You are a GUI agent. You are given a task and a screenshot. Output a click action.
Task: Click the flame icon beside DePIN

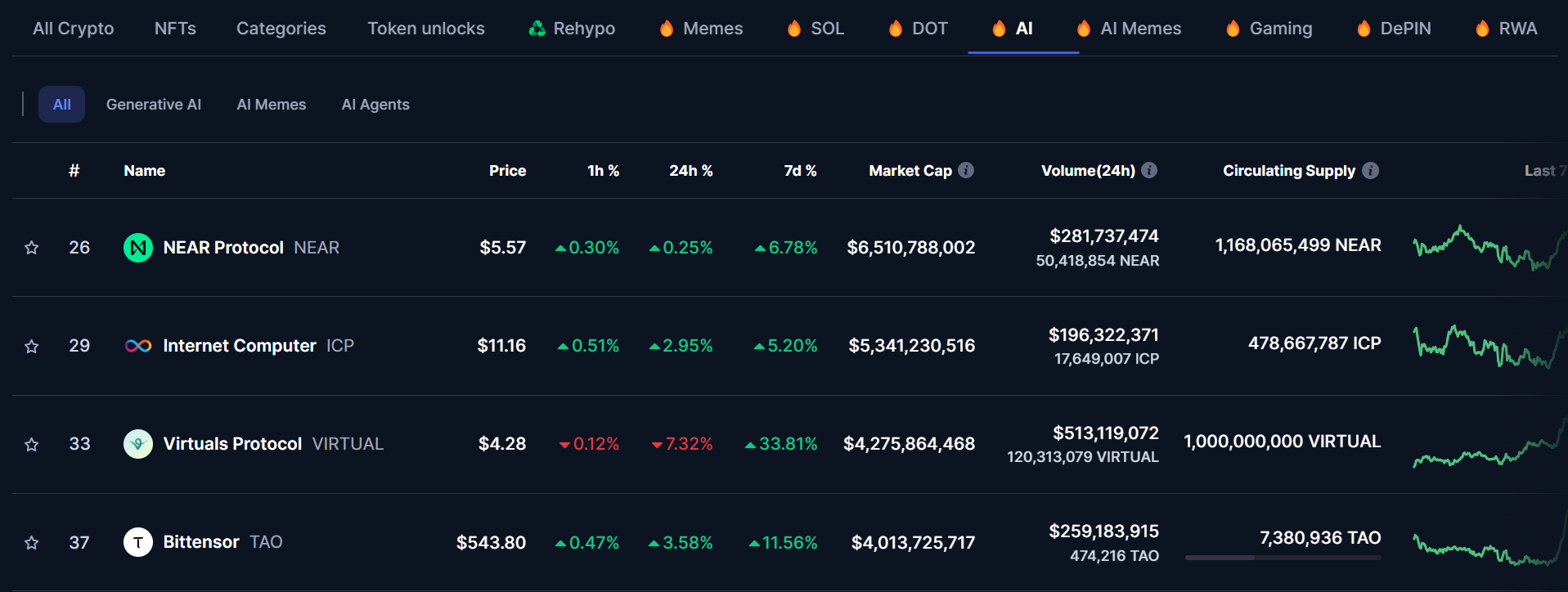pyautogui.click(x=1364, y=29)
